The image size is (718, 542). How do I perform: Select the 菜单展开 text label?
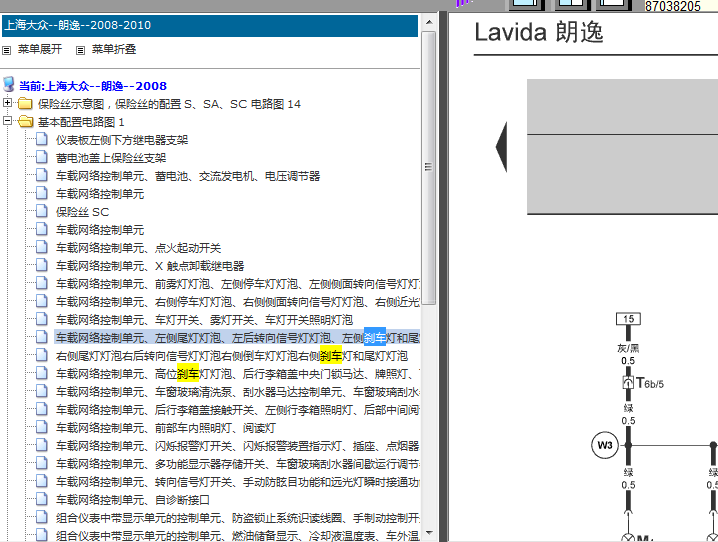[40, 49]
